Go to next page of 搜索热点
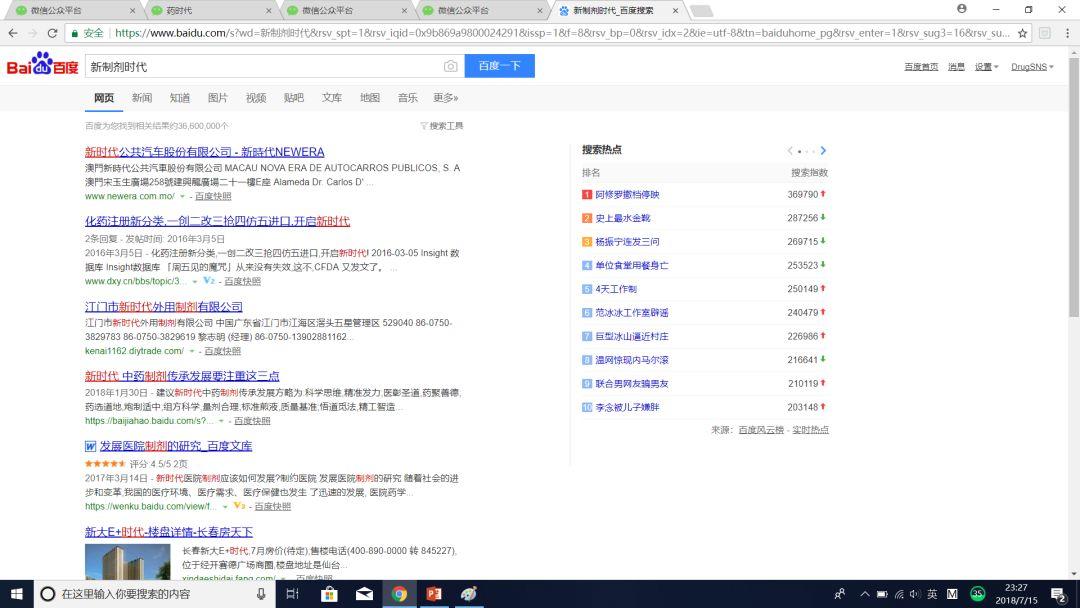Screen dimensions: 1080x608 (x=823, y=151)
